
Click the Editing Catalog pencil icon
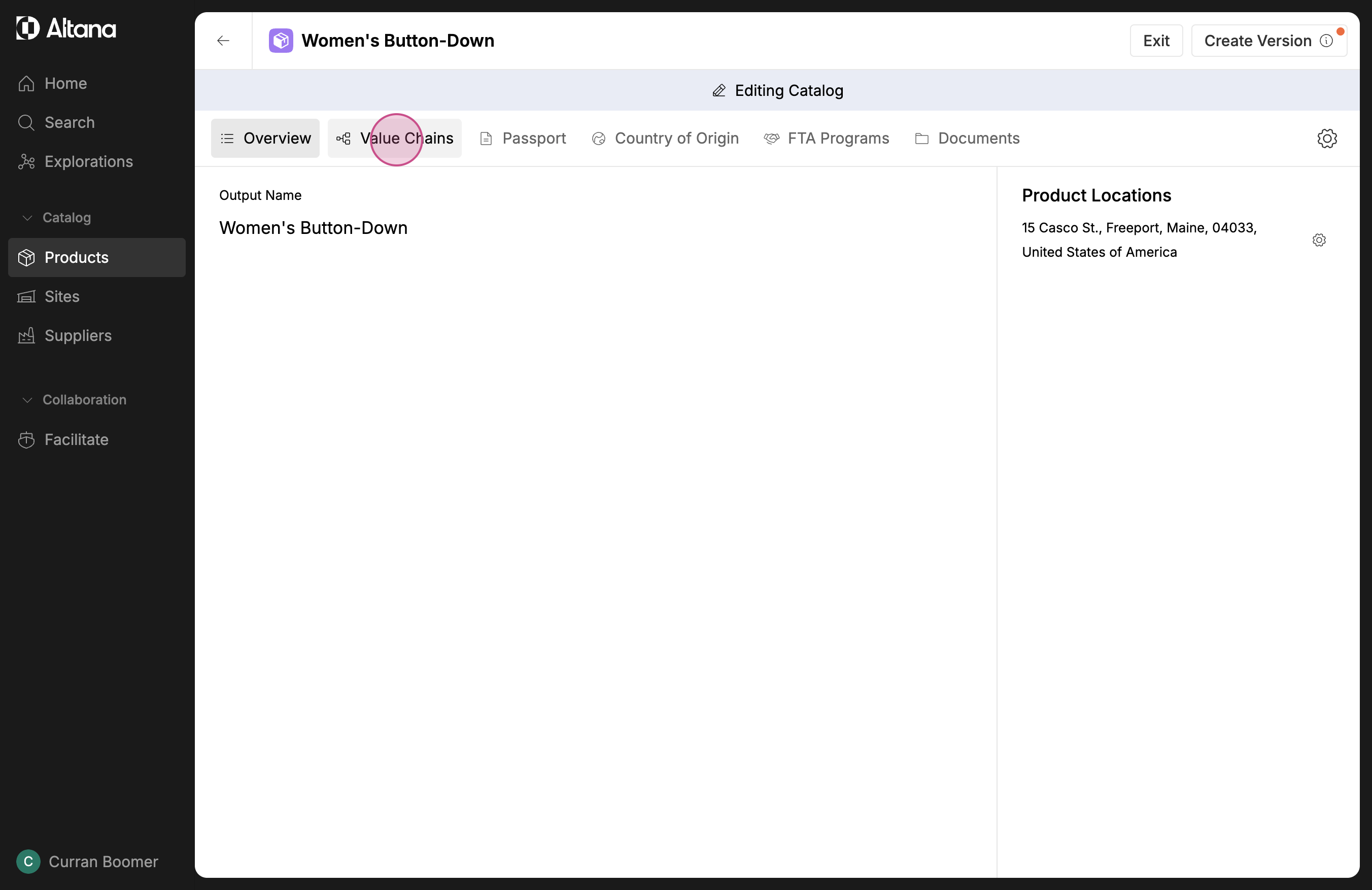[x=719, y=90]
